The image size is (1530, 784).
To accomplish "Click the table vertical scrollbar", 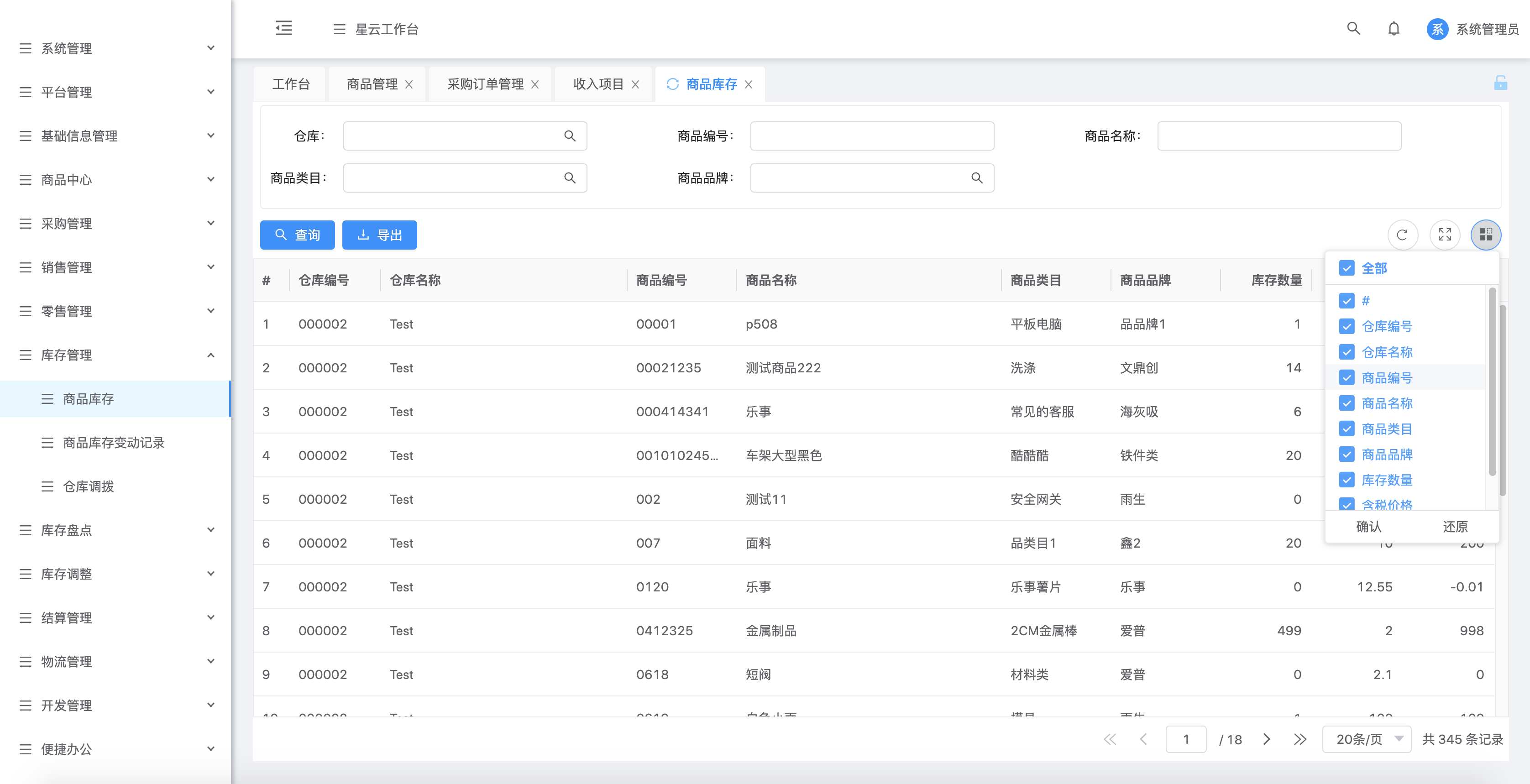I will tap(1503, 400).
